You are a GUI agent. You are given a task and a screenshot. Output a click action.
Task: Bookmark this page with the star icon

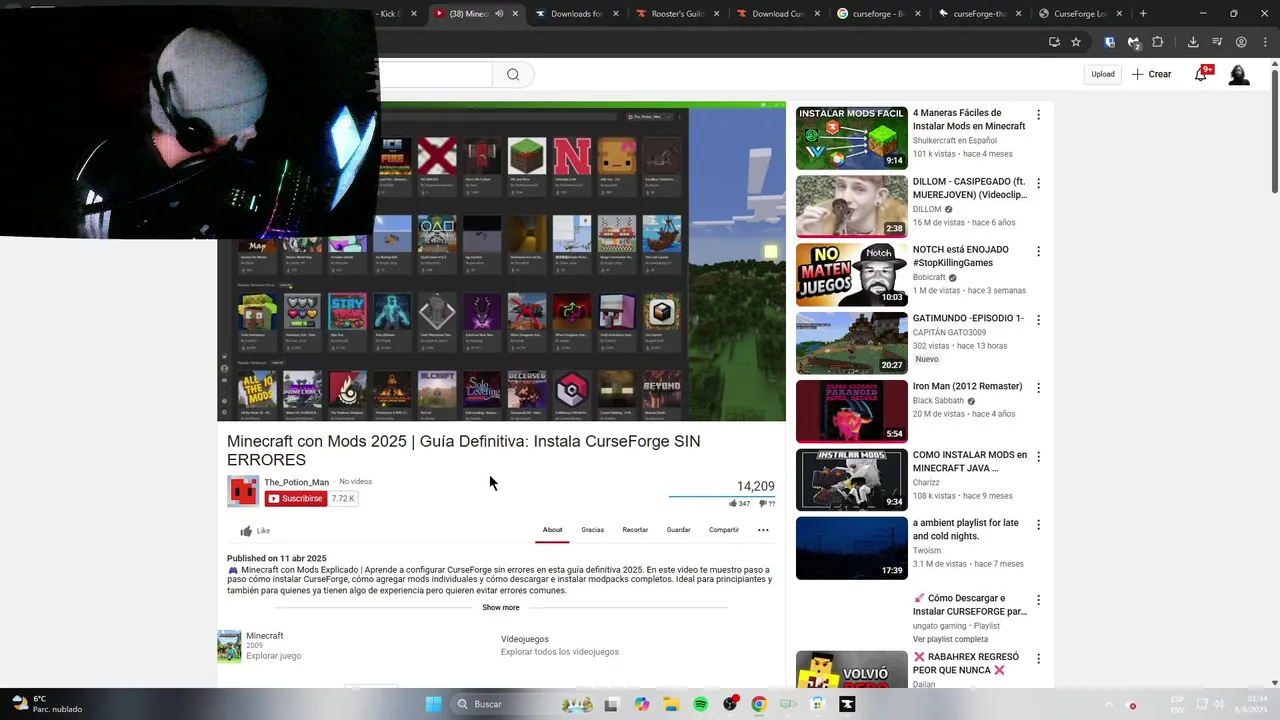pos(1076,42)
